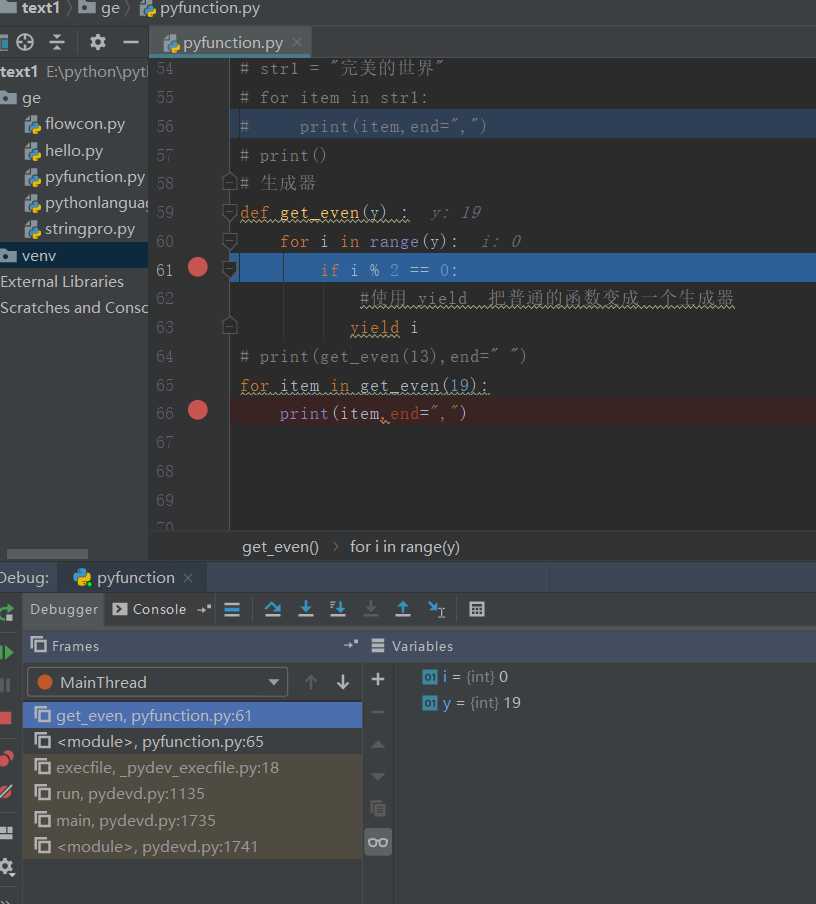Select frame <module>, pyfunction.py:65
This screenshot has width=816, height=904.
(193, 741)
